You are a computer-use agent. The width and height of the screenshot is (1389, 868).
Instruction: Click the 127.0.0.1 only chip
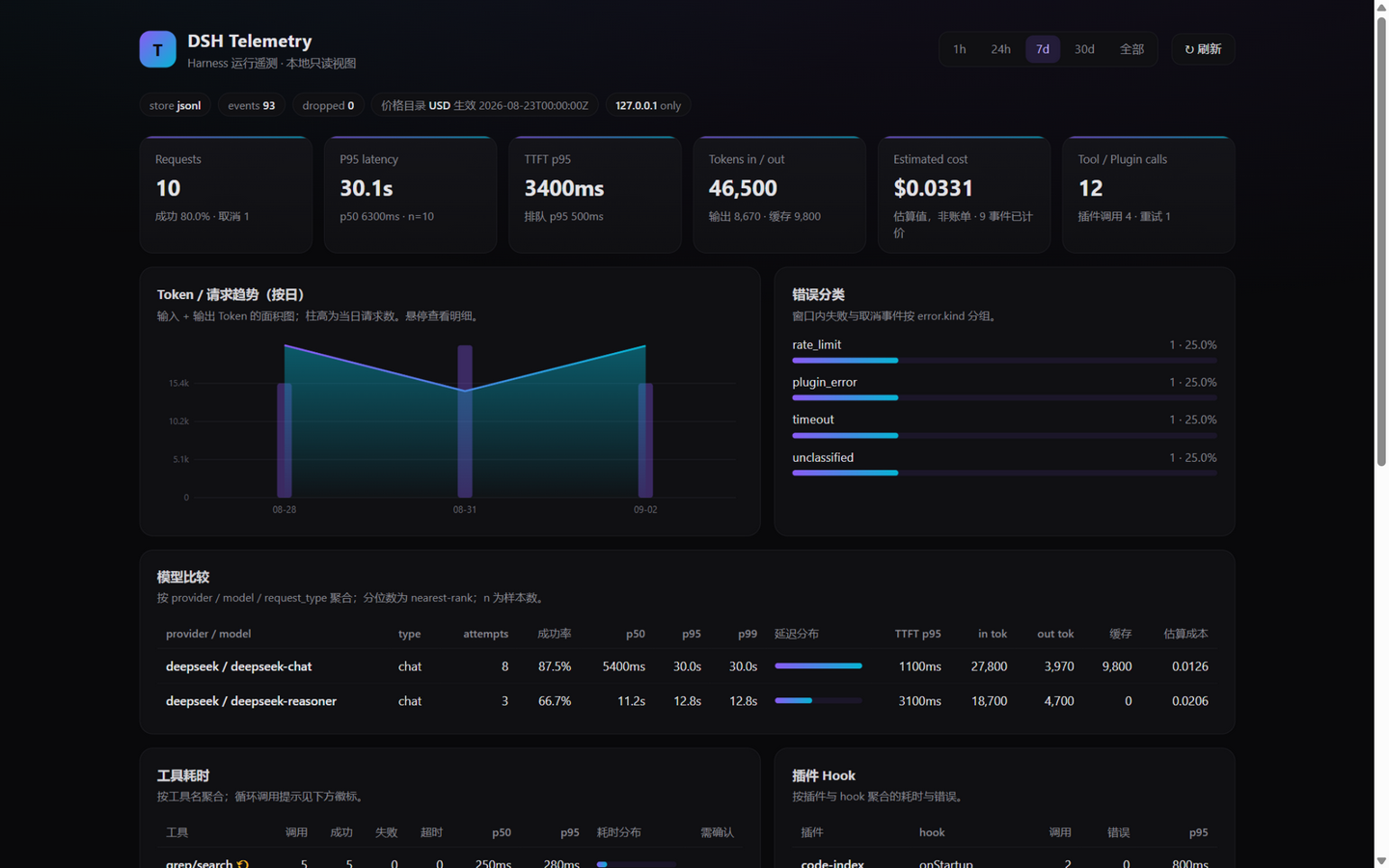[648, 105]
